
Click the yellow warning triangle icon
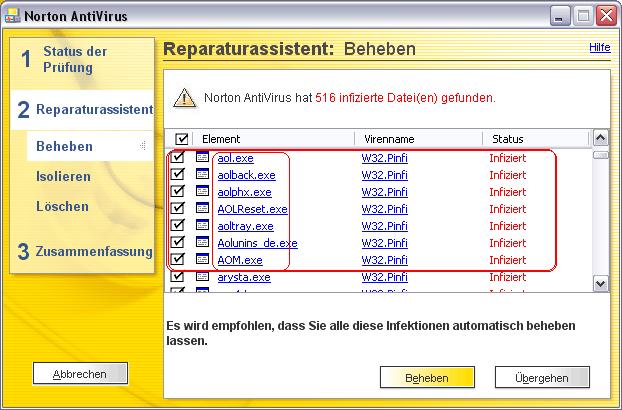[x=185, y=98]
